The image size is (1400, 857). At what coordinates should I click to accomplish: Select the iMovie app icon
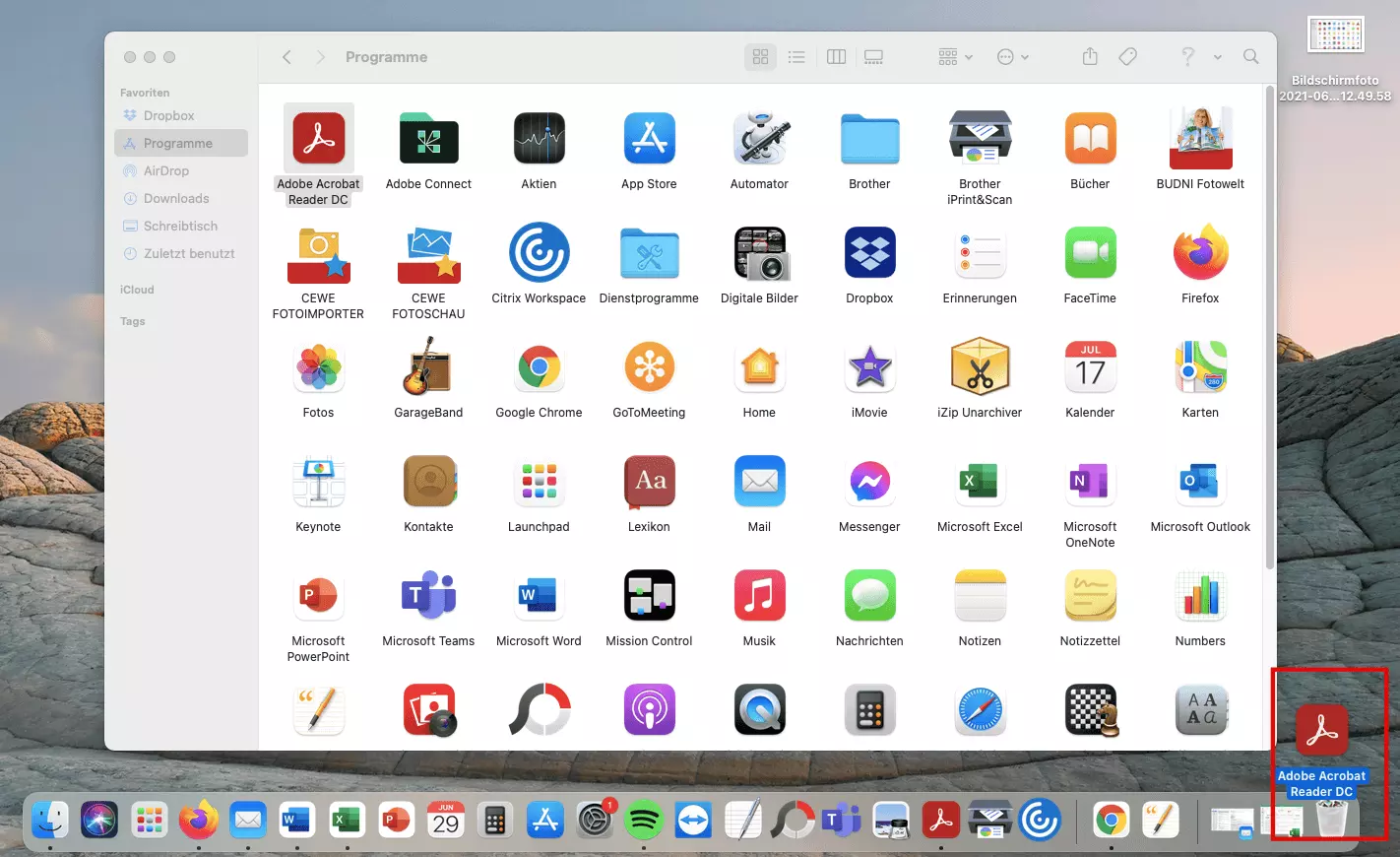click(x=869, y=367)
